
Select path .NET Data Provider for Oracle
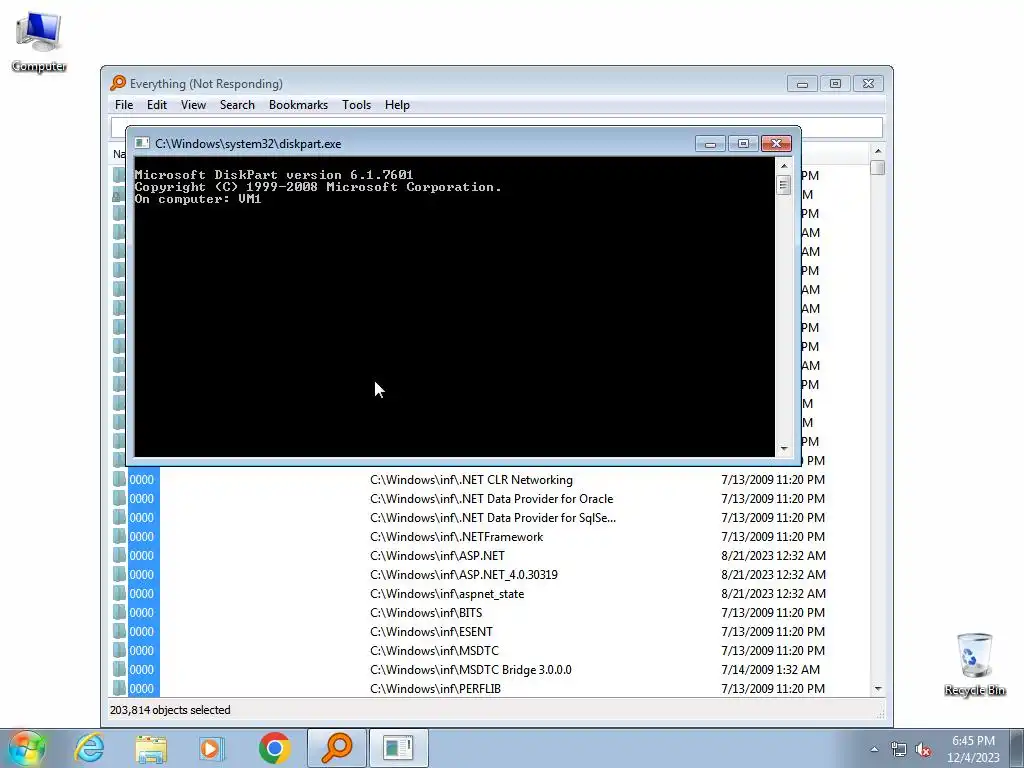(x=492, y=498)
